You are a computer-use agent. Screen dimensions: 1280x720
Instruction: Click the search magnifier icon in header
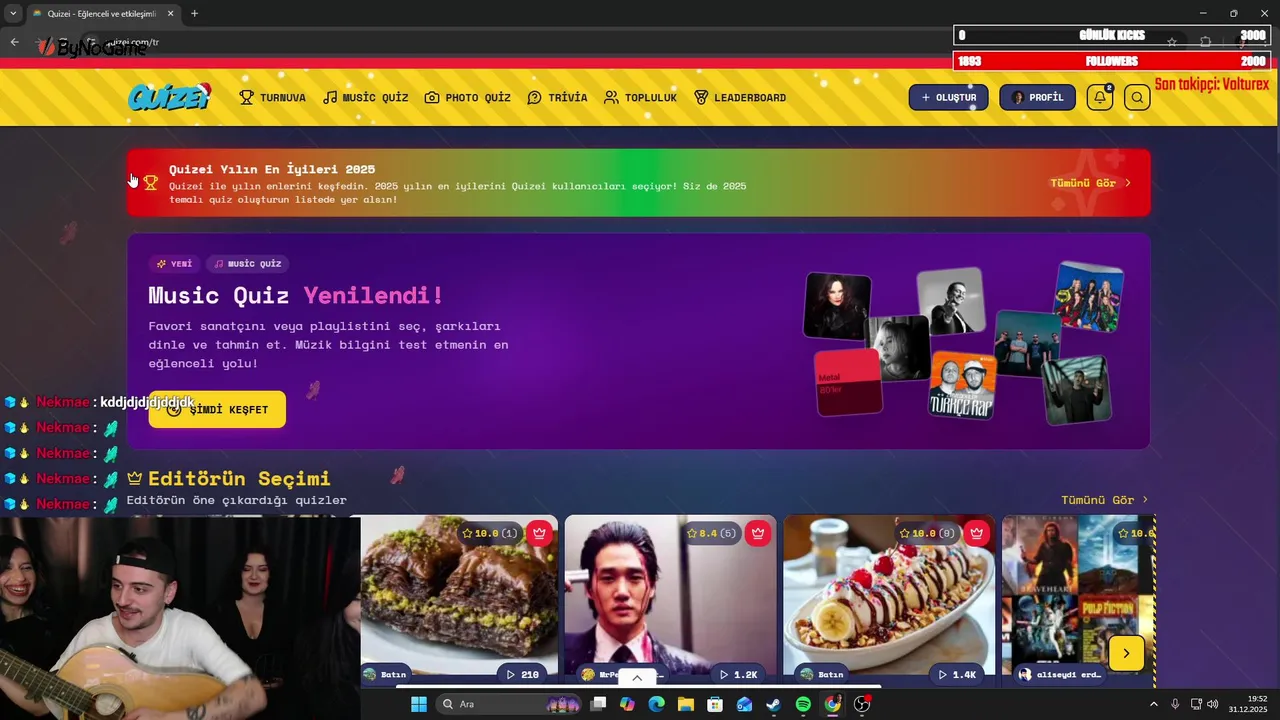click(x=1137, y=97)
